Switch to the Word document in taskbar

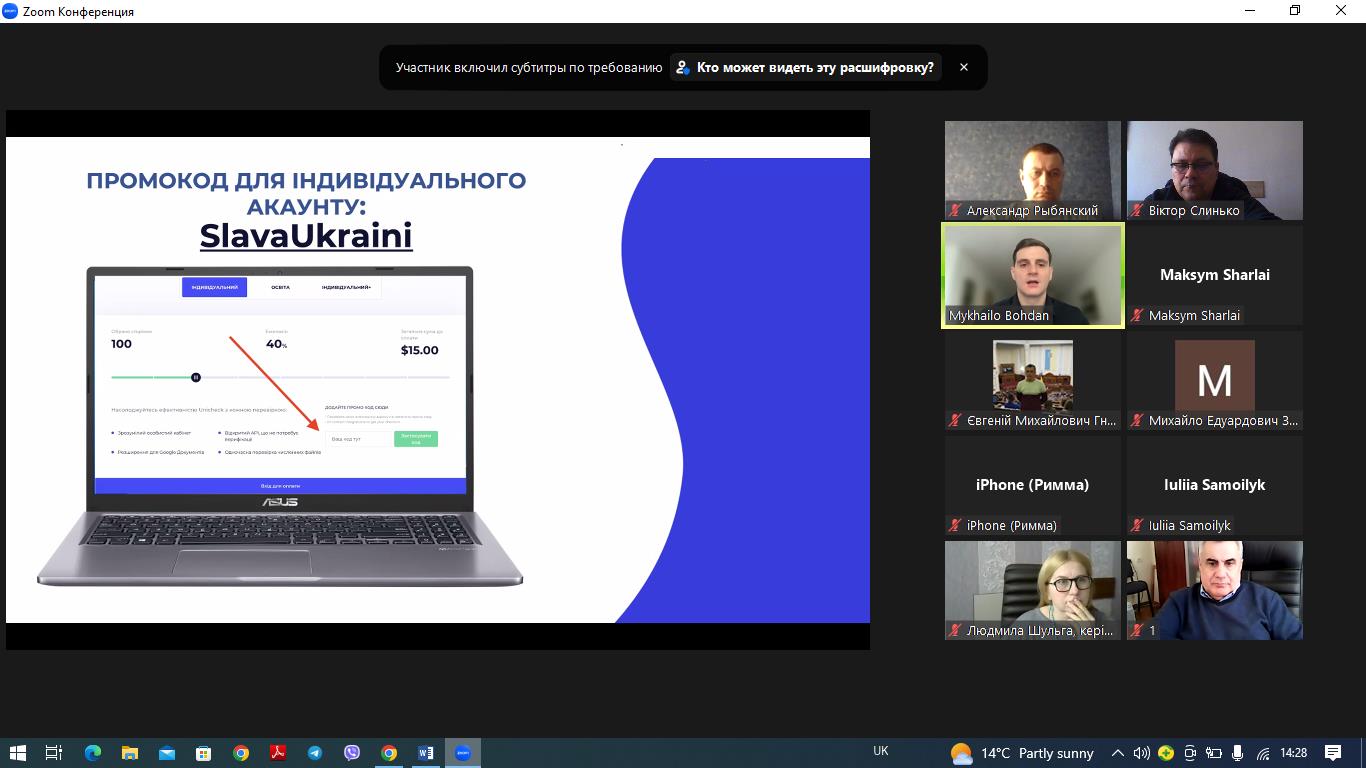[x=426, y=753]
